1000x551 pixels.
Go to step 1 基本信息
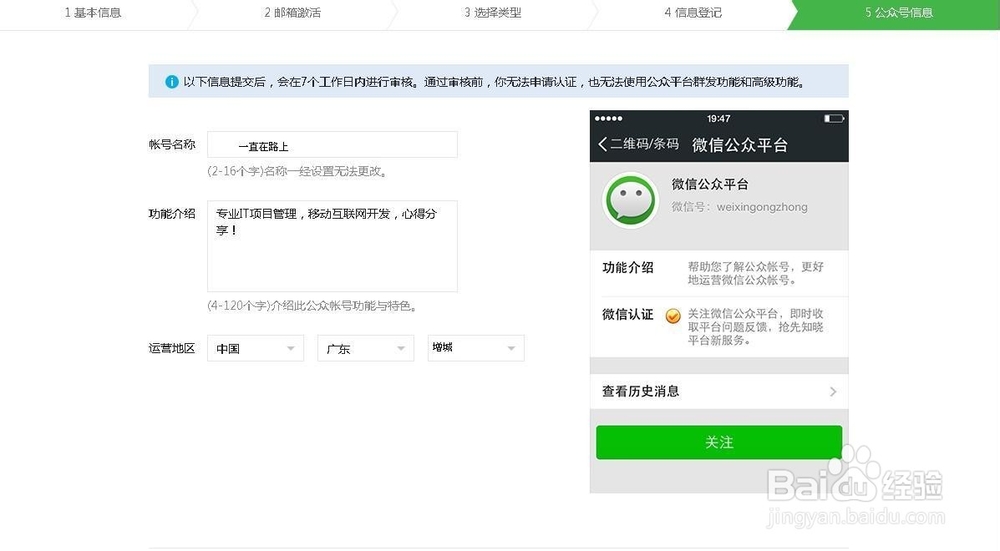[x=93, y=13]
